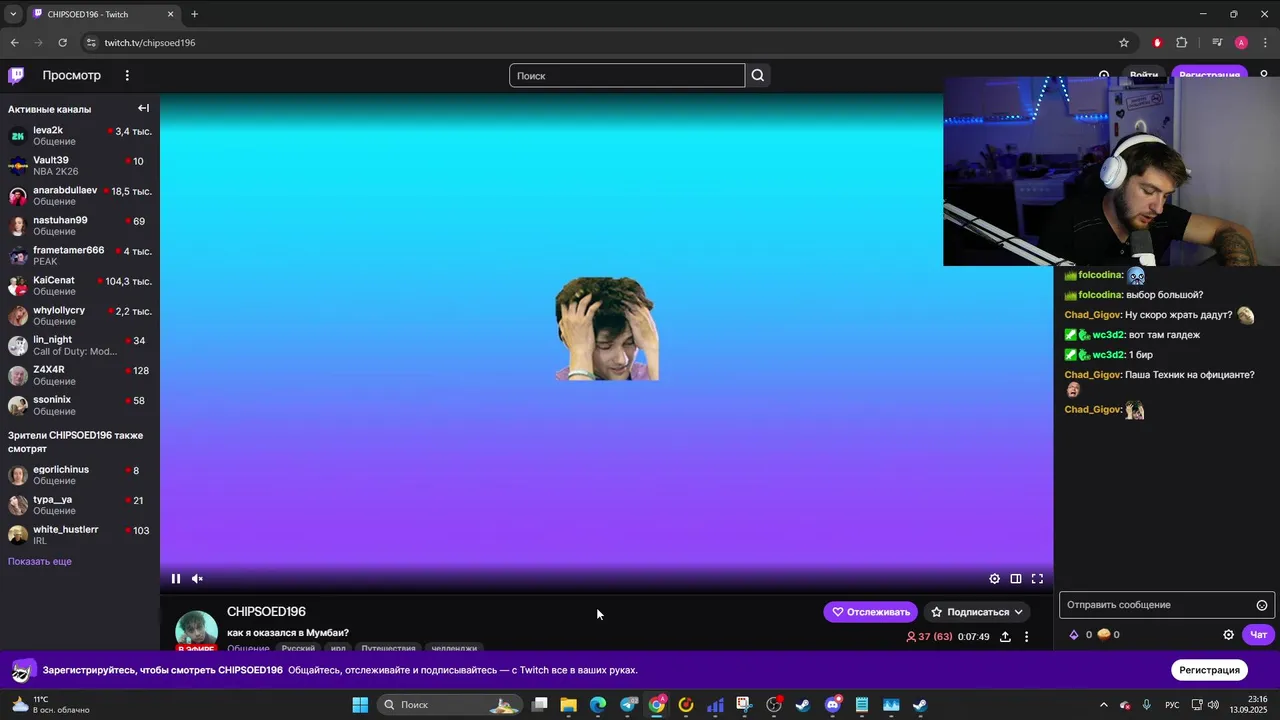Open File Explorer from taskbar
Image resolution: width=1280 pixels, height=720 pixels.
click(568, 705)
